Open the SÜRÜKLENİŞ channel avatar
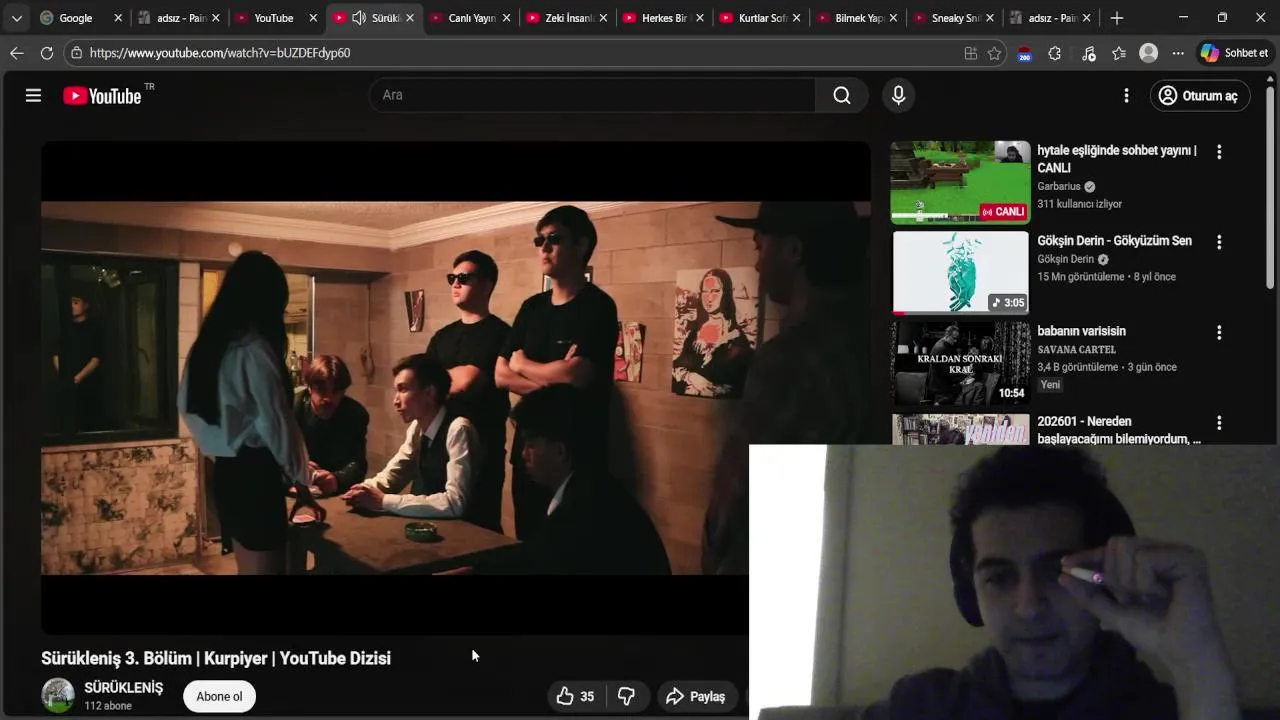This screenshot has width=1280, height=720. point(58,695)
